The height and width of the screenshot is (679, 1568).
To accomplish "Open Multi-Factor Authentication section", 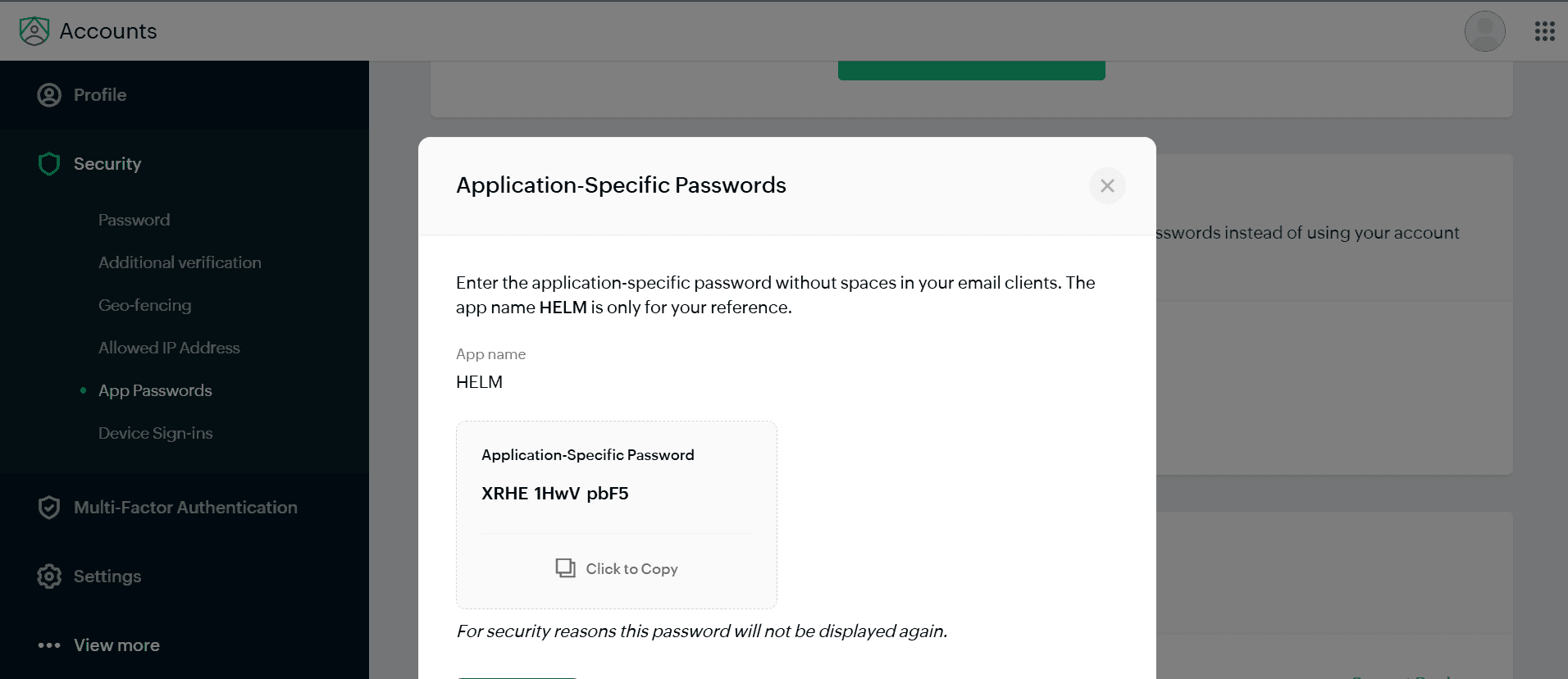I will [x=185, y=508].
